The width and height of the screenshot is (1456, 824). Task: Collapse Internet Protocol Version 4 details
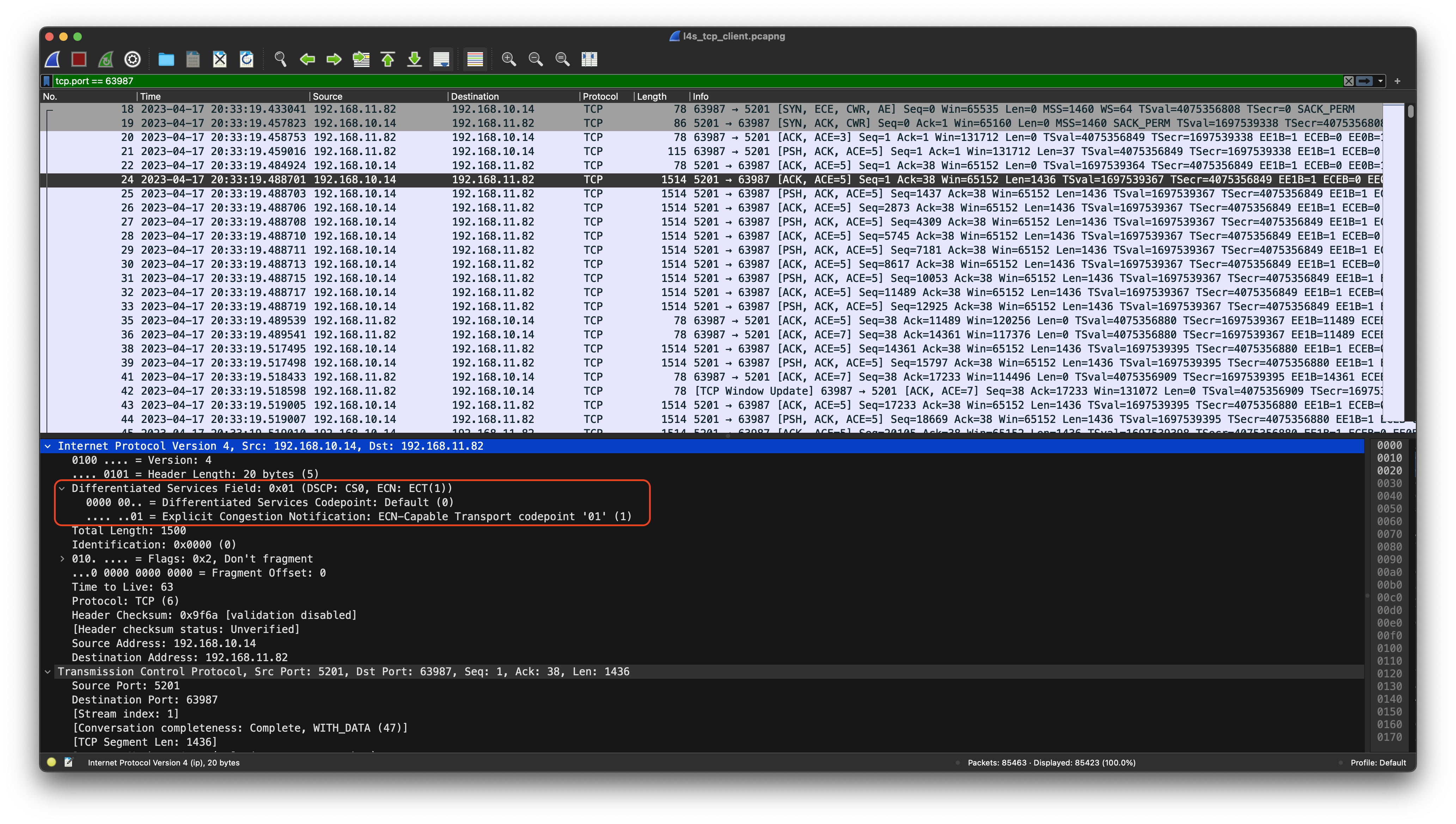tap(48, 446)
